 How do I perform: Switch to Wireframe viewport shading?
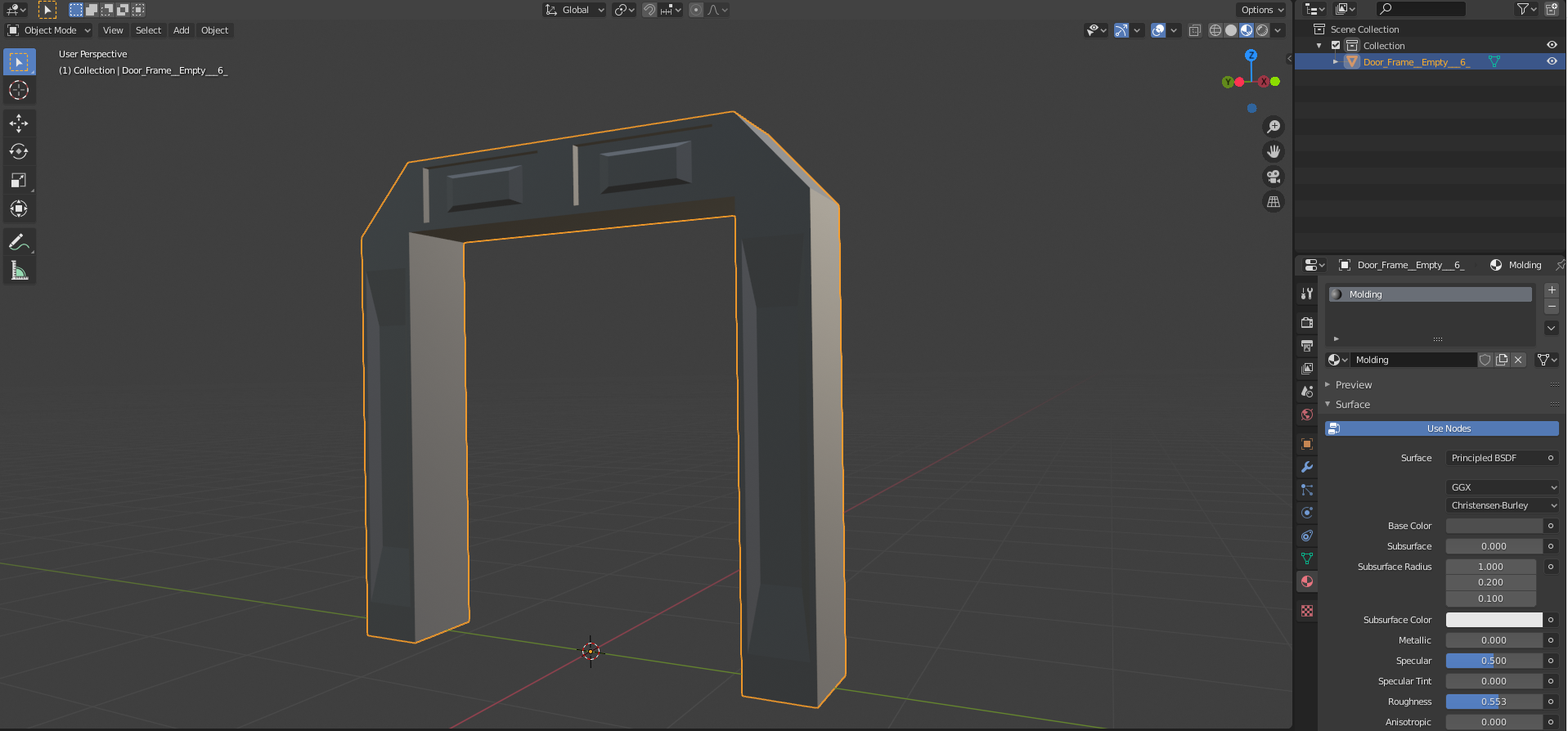(x=1215, y=30)
